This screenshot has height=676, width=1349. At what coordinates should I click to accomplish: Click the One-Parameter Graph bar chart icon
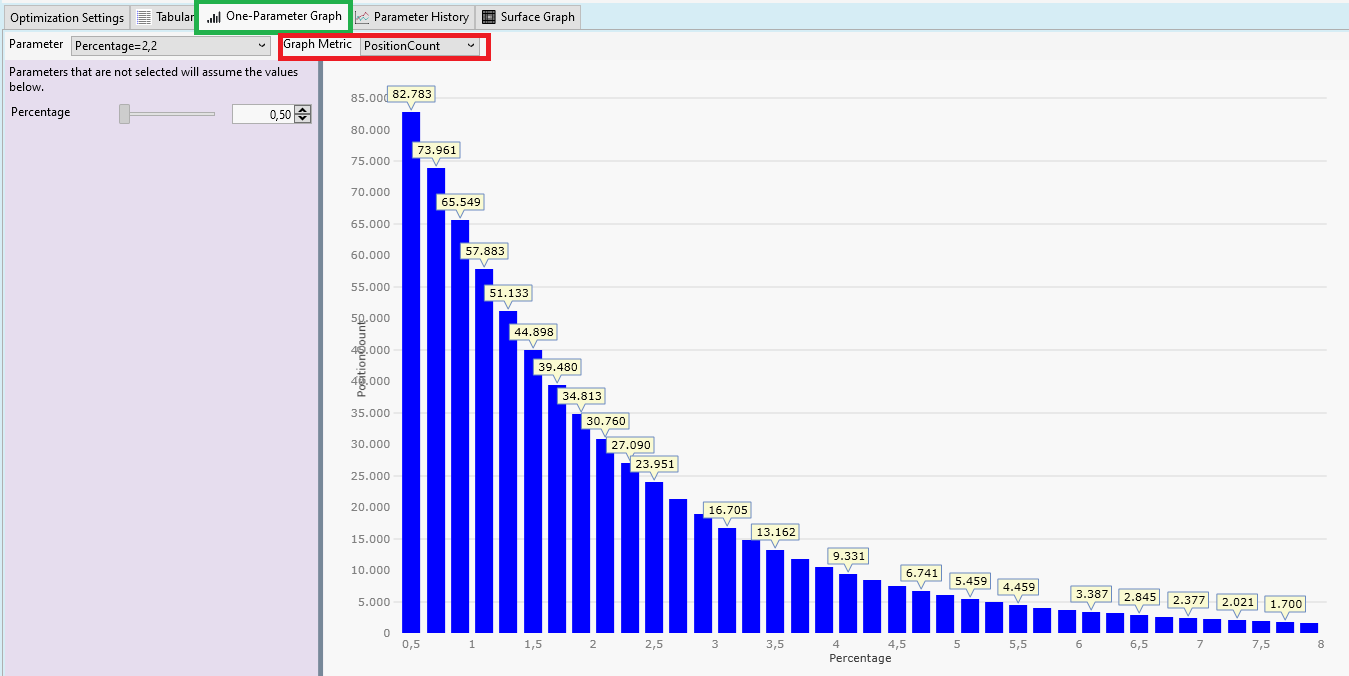click(214, 17)
